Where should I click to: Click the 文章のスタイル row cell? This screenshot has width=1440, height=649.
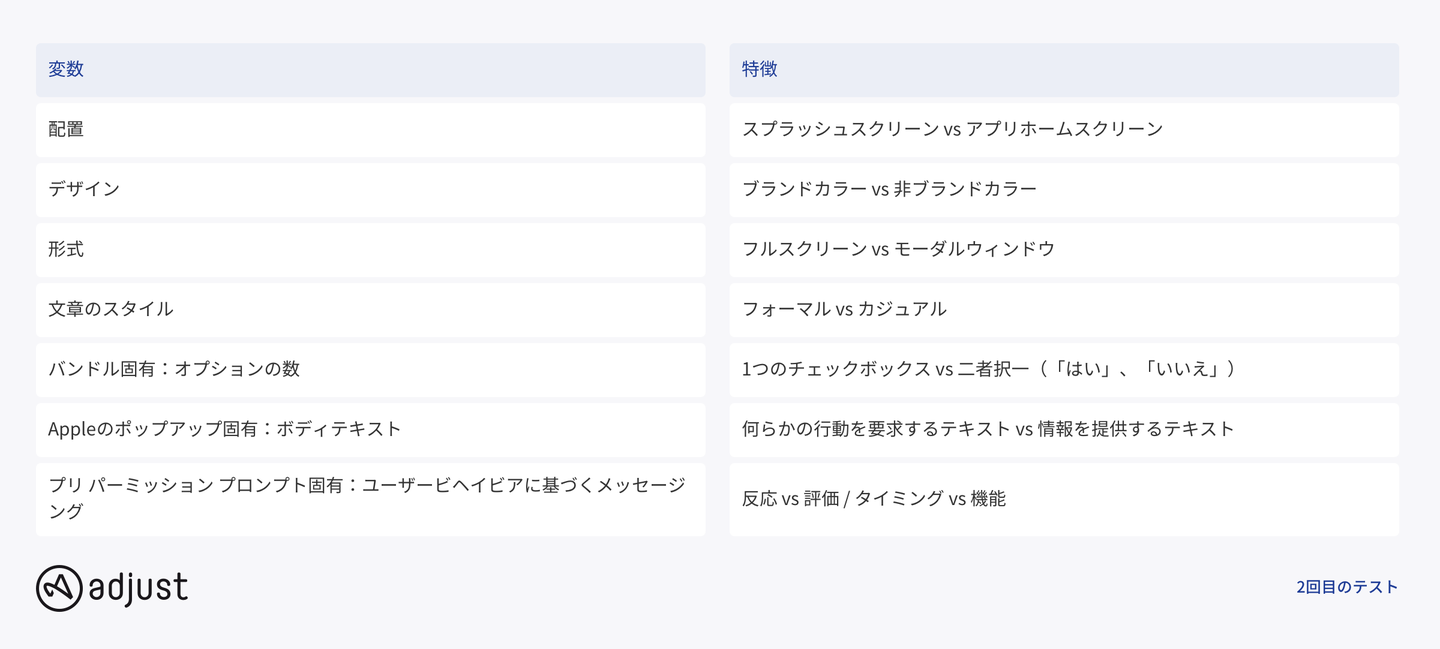(370, 309)
